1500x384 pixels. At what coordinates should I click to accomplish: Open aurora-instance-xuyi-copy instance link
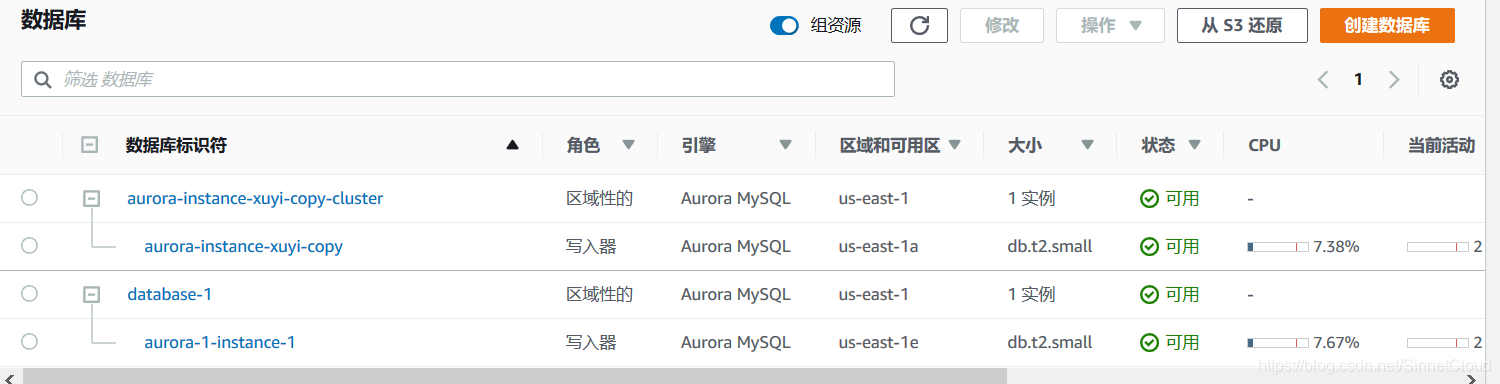click(x=243, y=246)
